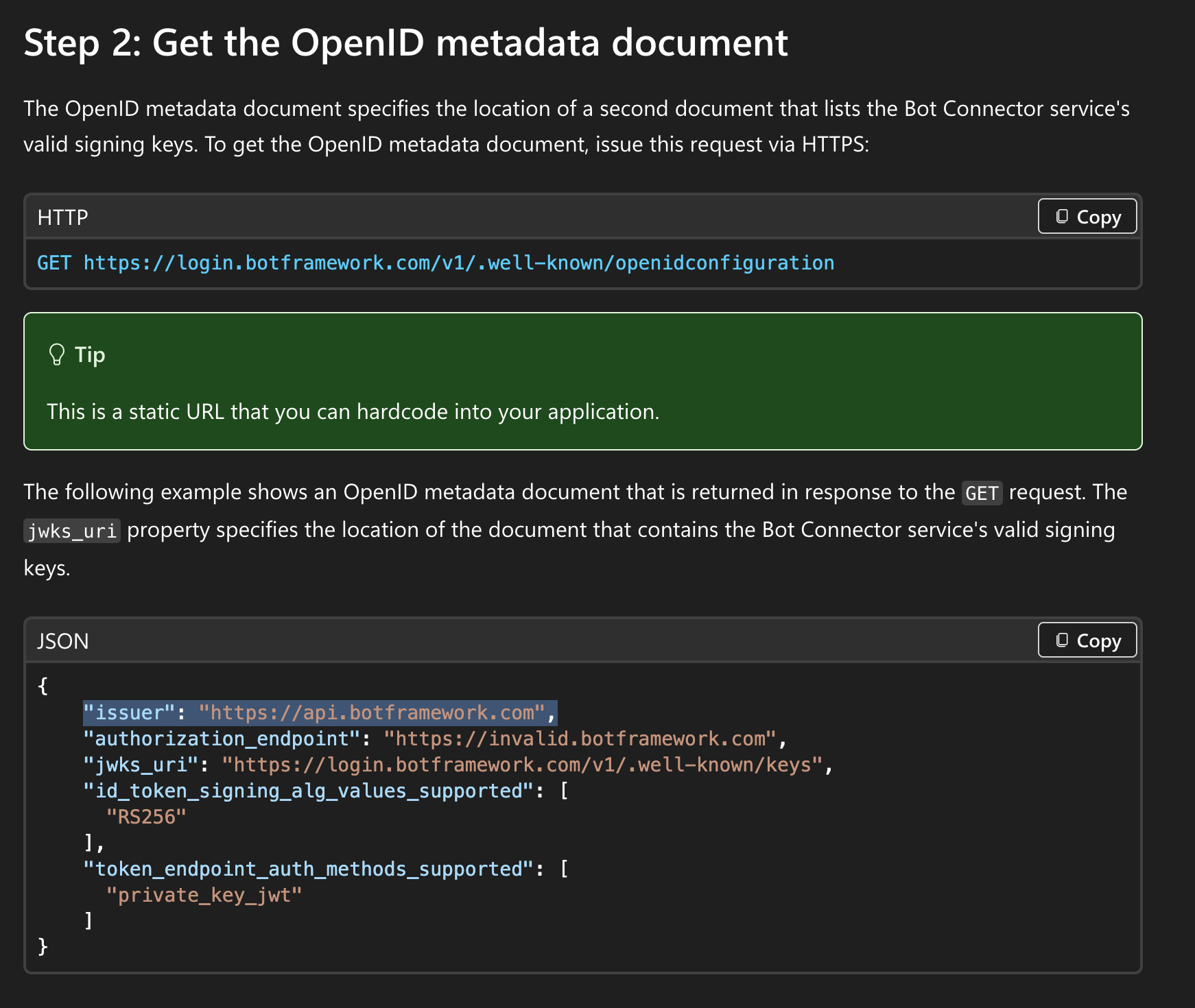Click the well-known/keys URL in JSON

522,765
